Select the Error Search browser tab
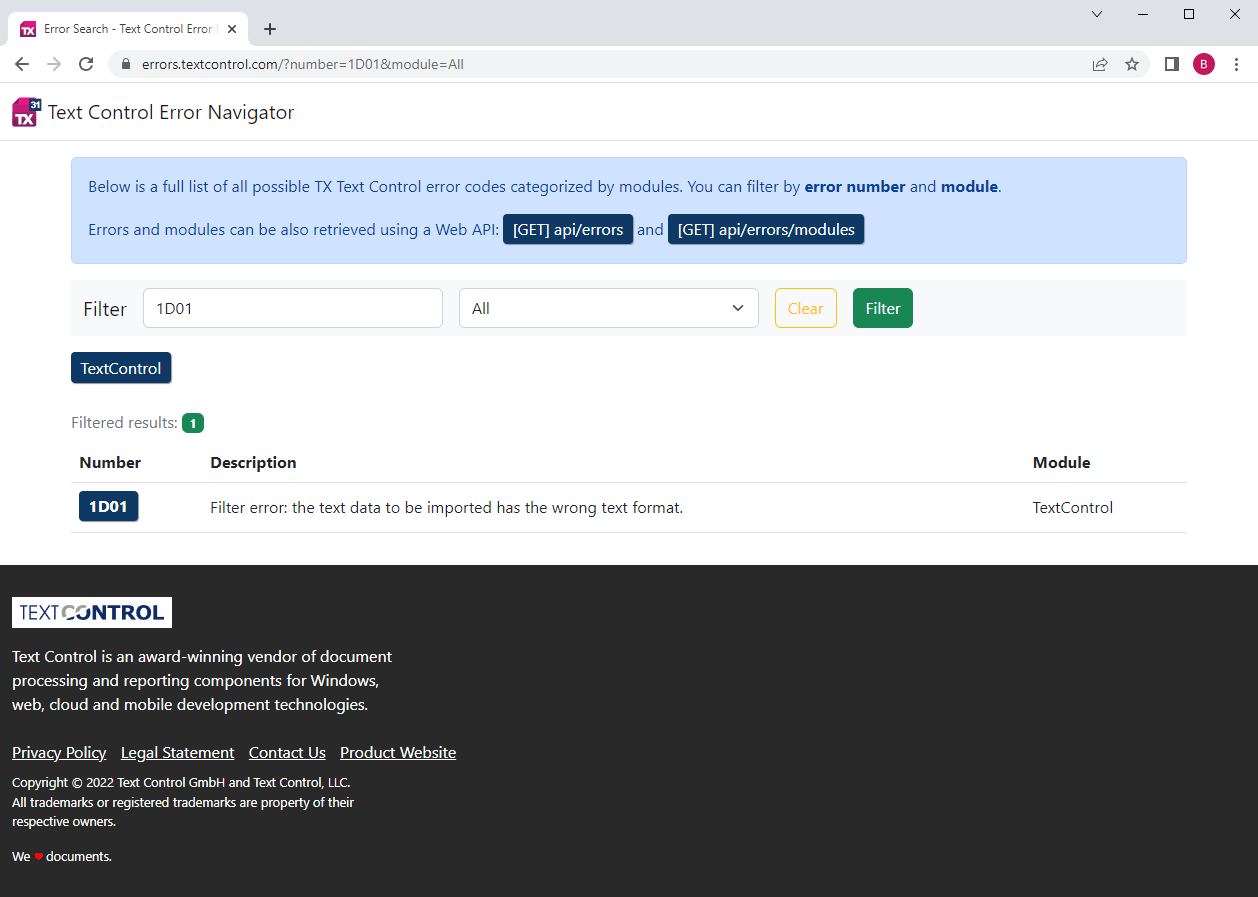Image resolution: width=1258 pixels, height=897 pixels. point(128,29)
